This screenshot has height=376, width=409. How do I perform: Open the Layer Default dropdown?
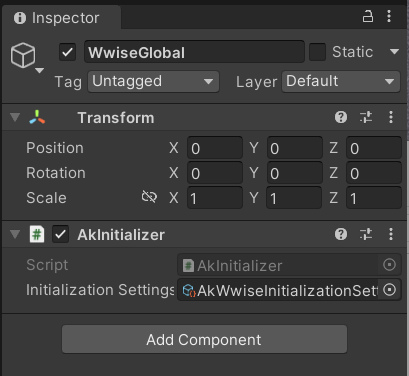[x=341, y=81]
